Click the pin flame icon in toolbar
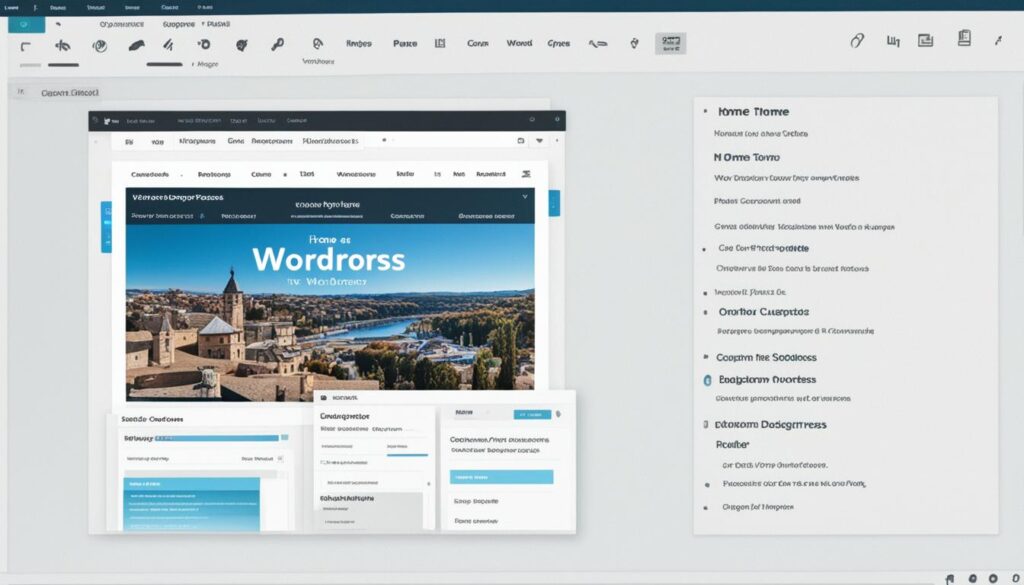Screen dimensions: 1024x585 tap(634, 43)
